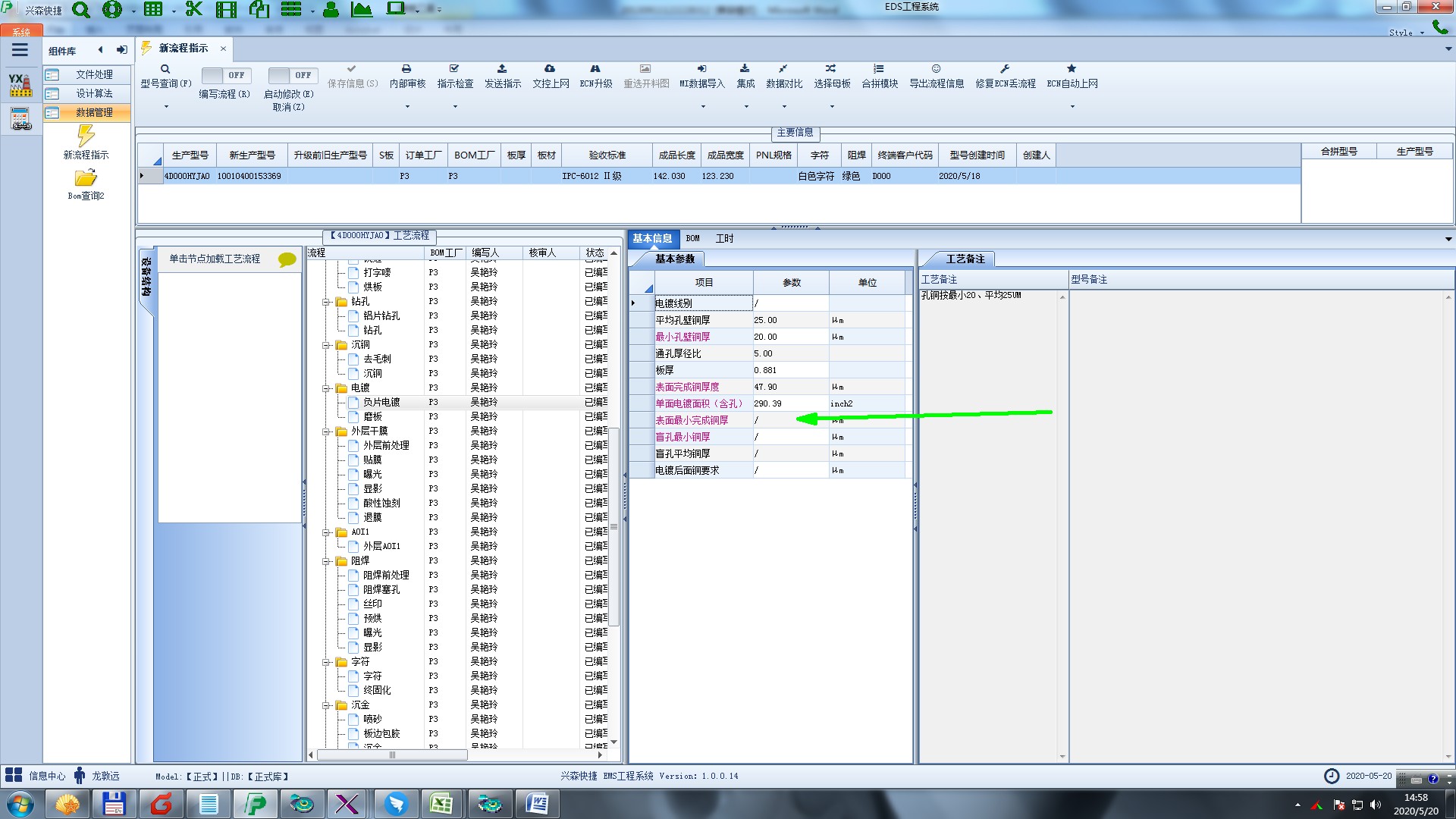
Task: Open dropdown arrow under 型号查询(F)
Action: 166,106
